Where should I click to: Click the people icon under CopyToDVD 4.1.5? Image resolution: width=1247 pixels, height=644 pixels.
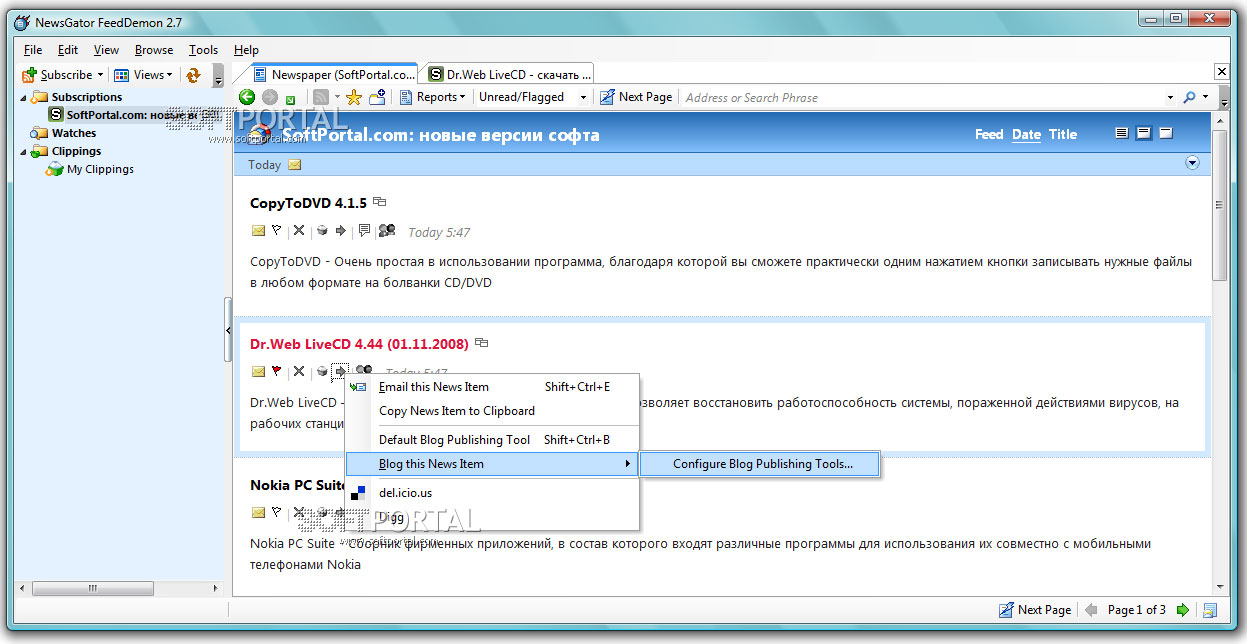coord(386,231)
